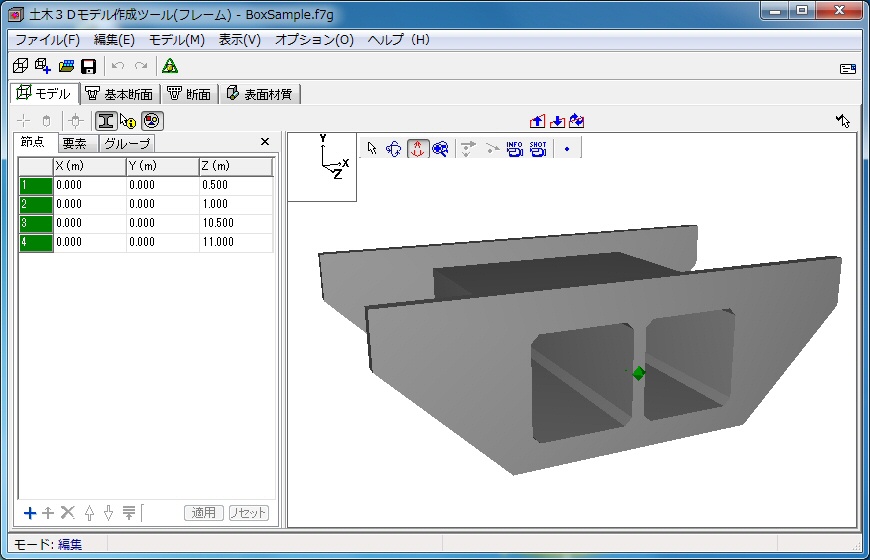The image size is (870, 560).
Task: Click the icon with two curved blue arrows
Action: point(576,120)
